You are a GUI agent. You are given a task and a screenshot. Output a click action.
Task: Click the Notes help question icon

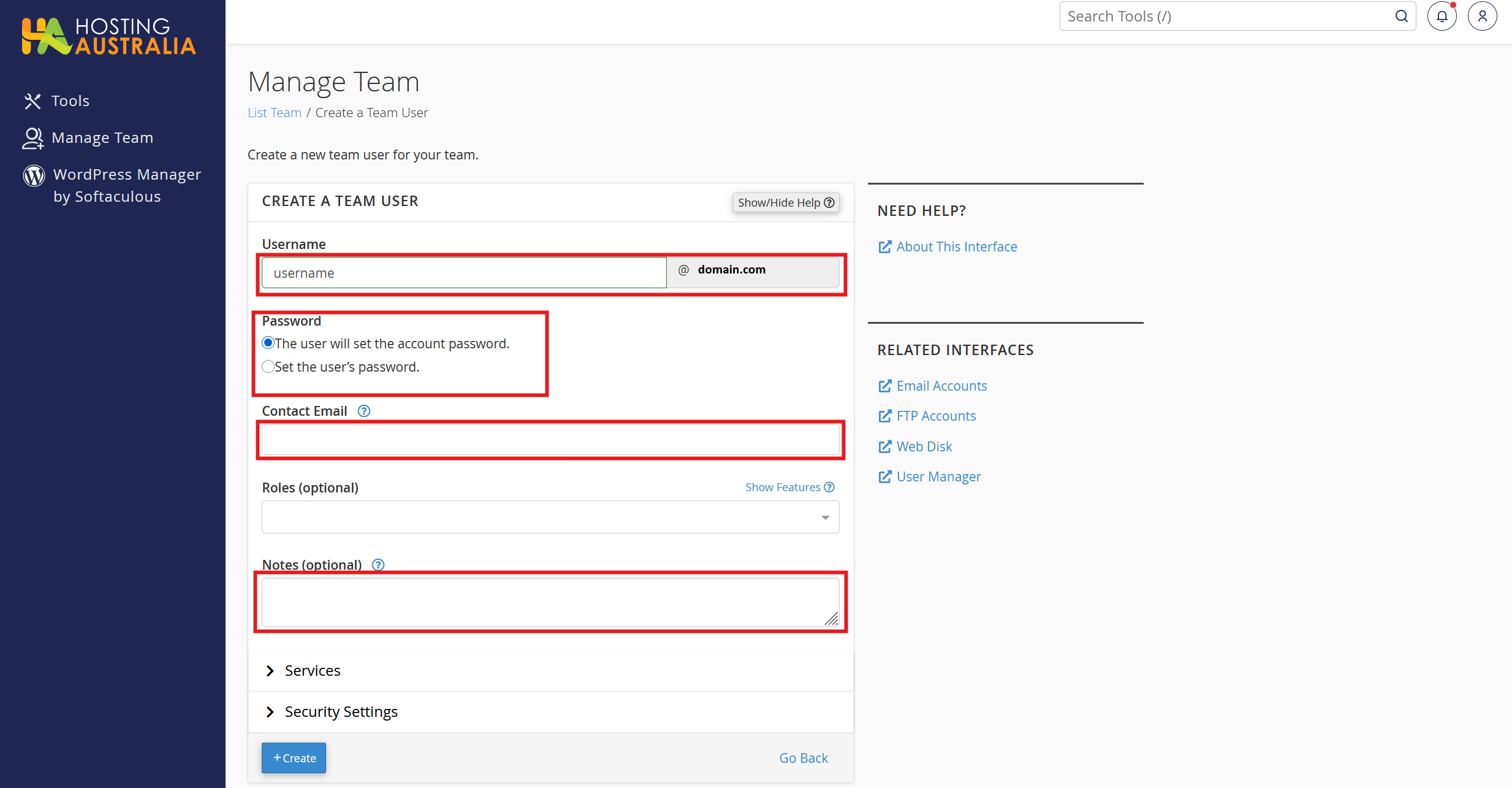click(x=378, y=565)
